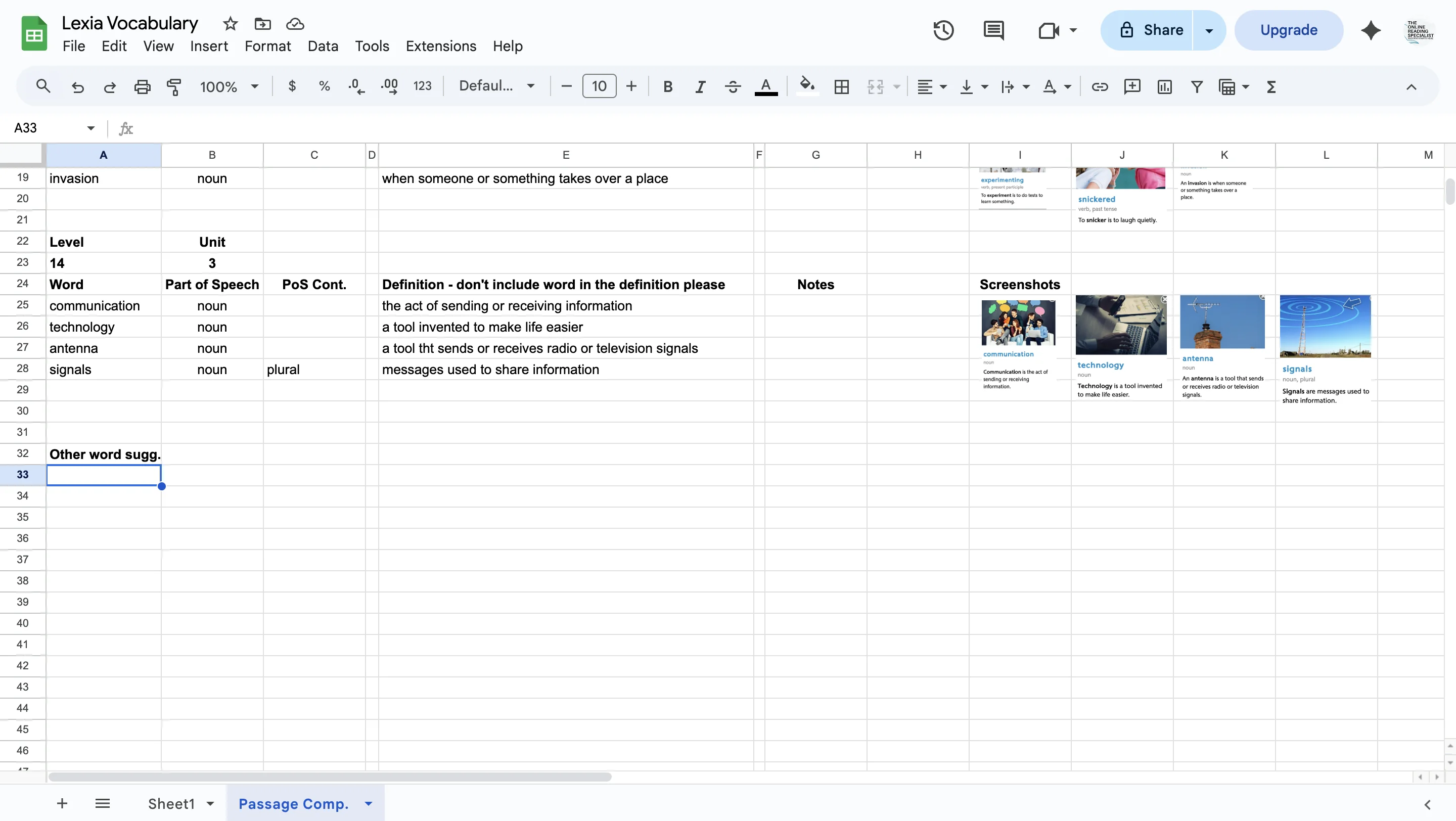The height and width of the screenshot is (821, 1456).
Task: Select the Paint format tool
Action: [174, 86]
